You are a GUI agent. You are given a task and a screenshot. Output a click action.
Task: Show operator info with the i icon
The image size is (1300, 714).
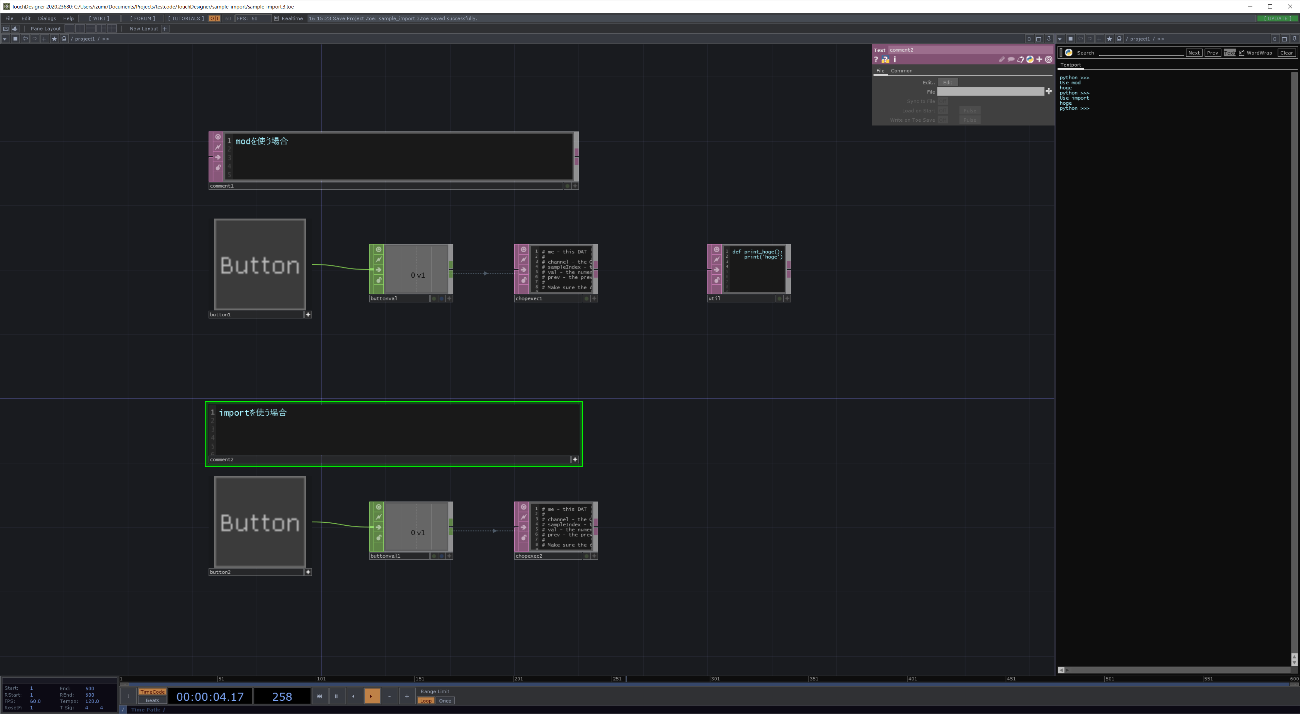pyautogui.click(x=894, y=60)
